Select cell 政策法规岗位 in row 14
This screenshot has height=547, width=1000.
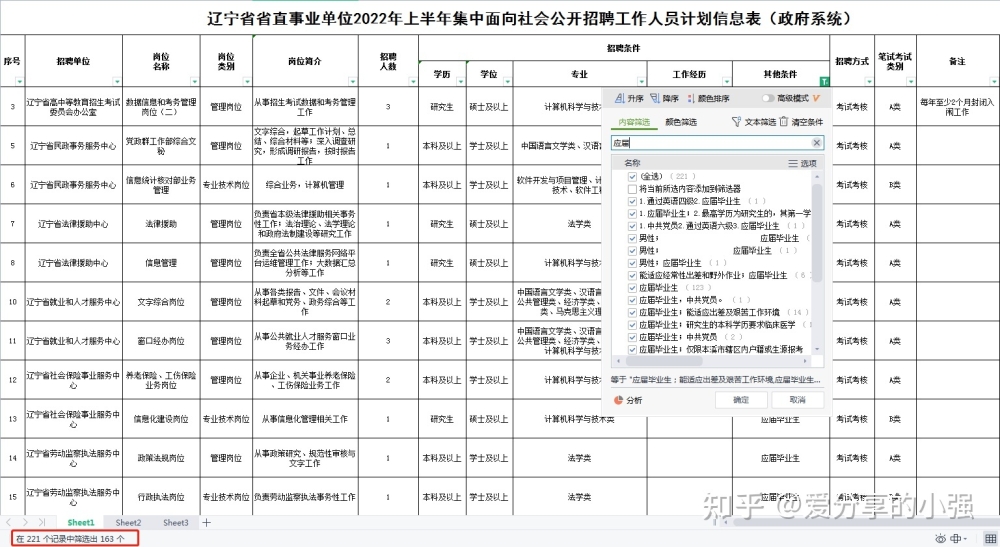161,458
